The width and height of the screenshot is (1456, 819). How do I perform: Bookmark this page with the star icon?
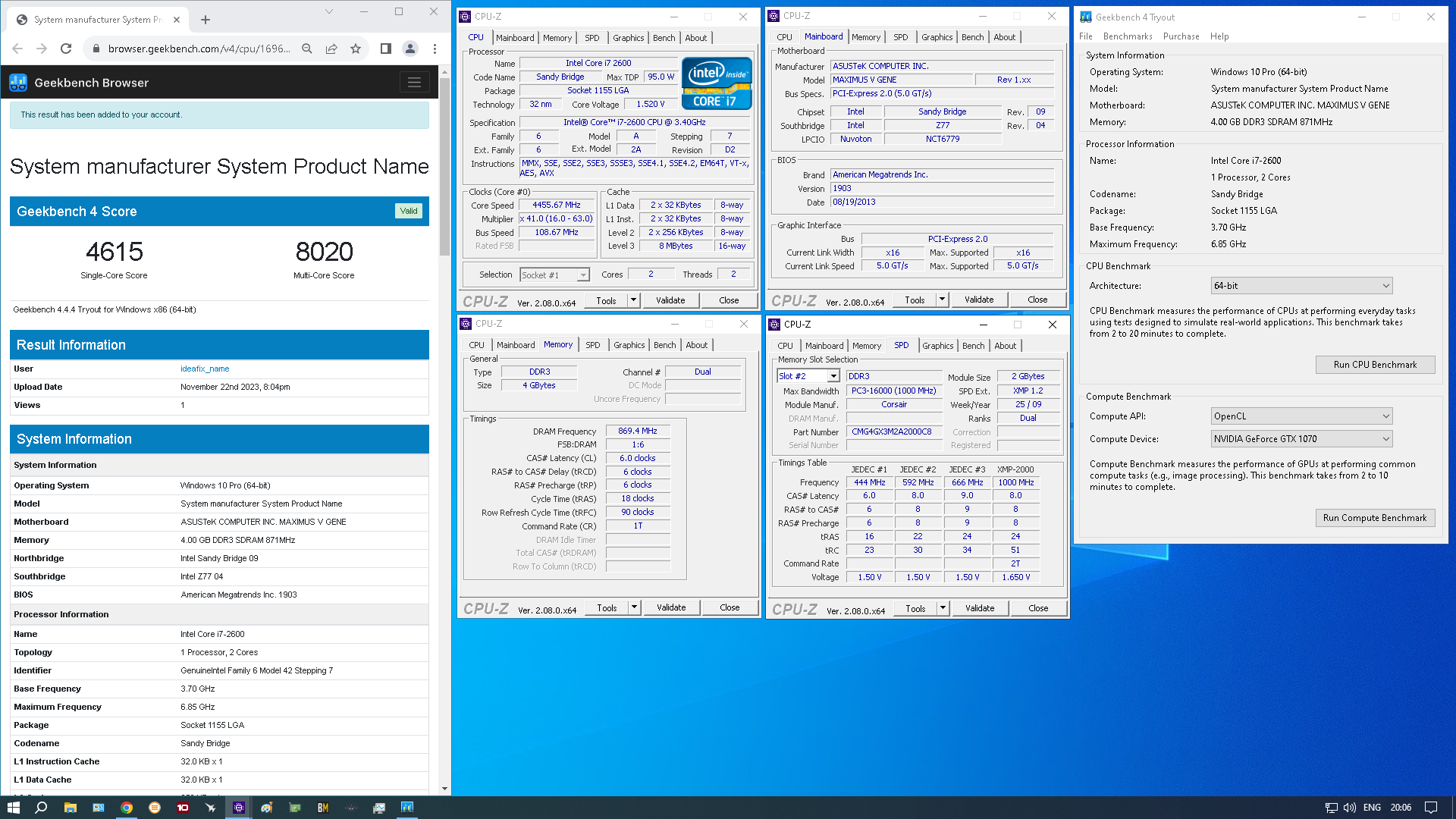356,49
